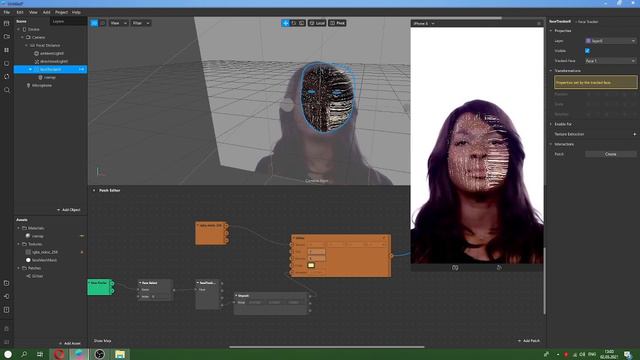
Task: Click the layout panel icon at top of left sidebar
Action: pyautogui.click(x=7, y=23)
